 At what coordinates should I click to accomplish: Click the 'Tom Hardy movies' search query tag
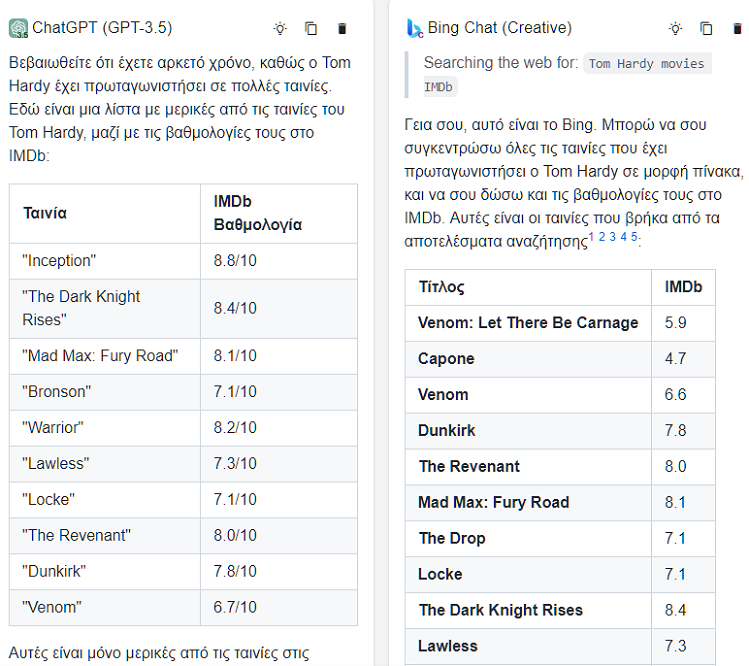(647, 64)
